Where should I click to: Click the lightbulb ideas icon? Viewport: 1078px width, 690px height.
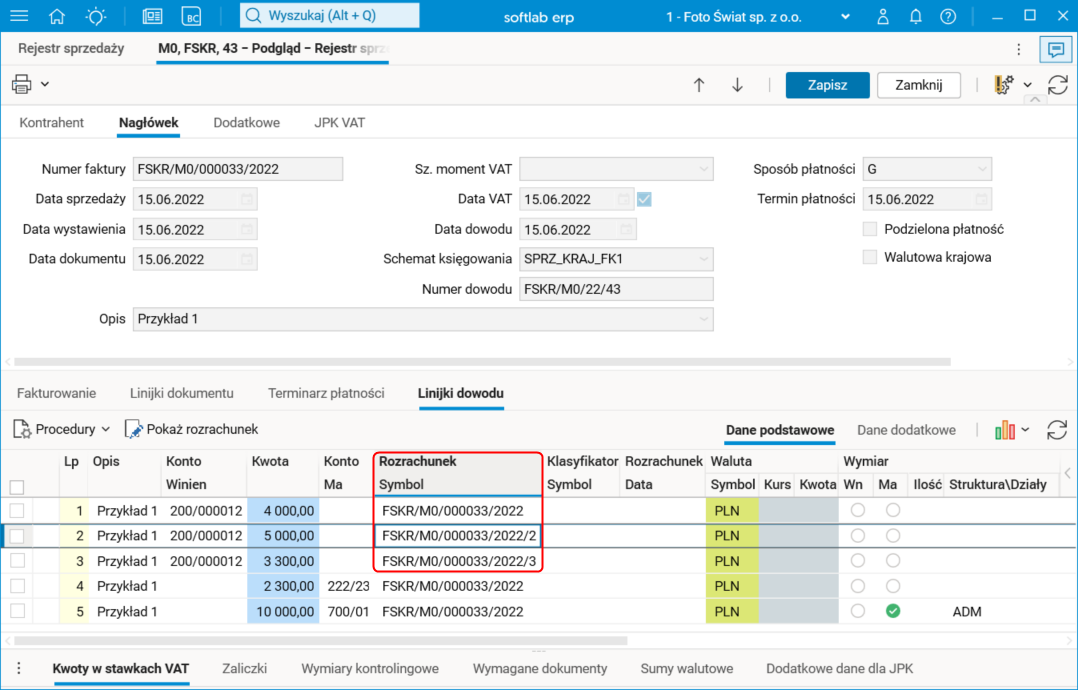96,16
